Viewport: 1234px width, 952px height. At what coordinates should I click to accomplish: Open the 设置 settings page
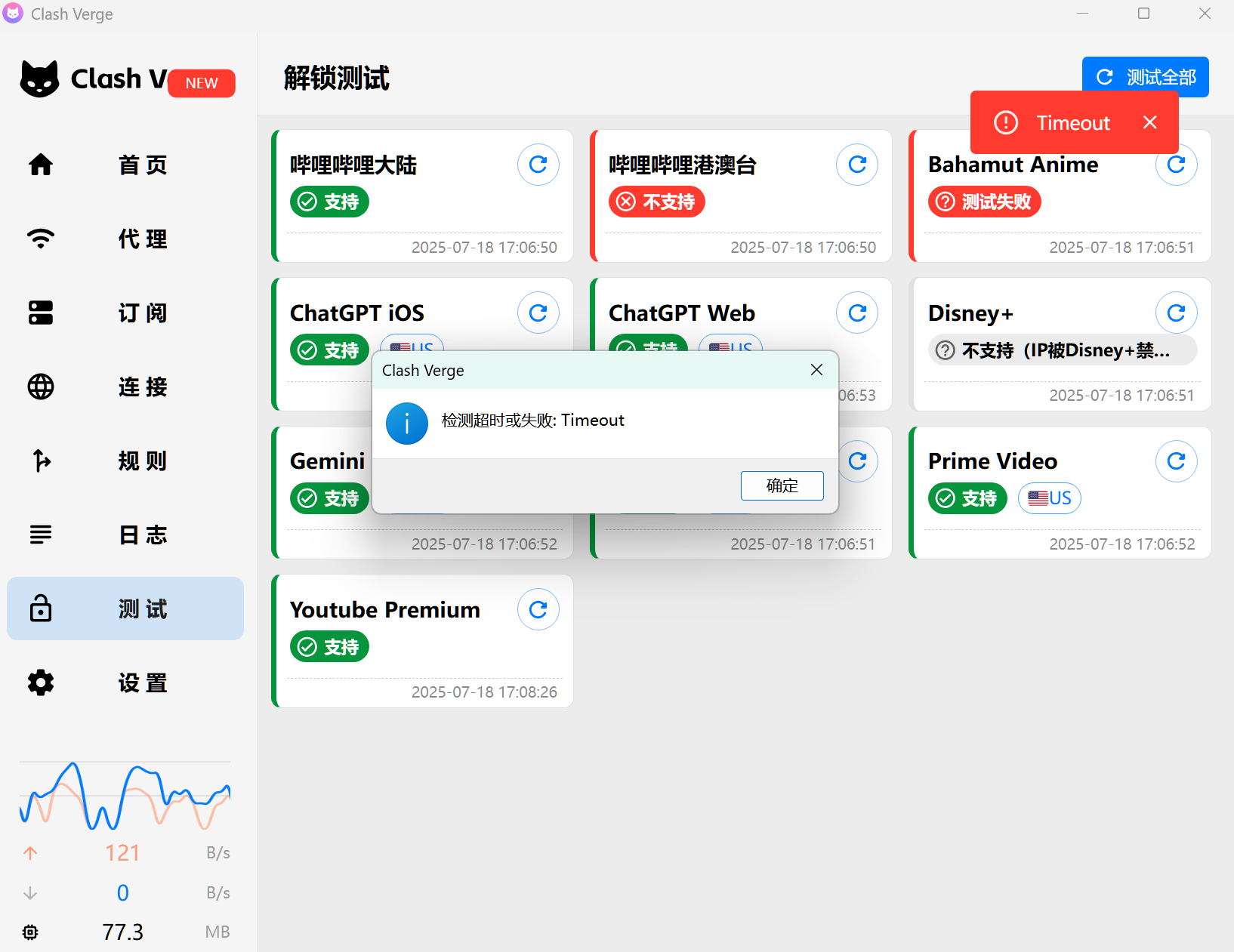(x=125, y=682)
